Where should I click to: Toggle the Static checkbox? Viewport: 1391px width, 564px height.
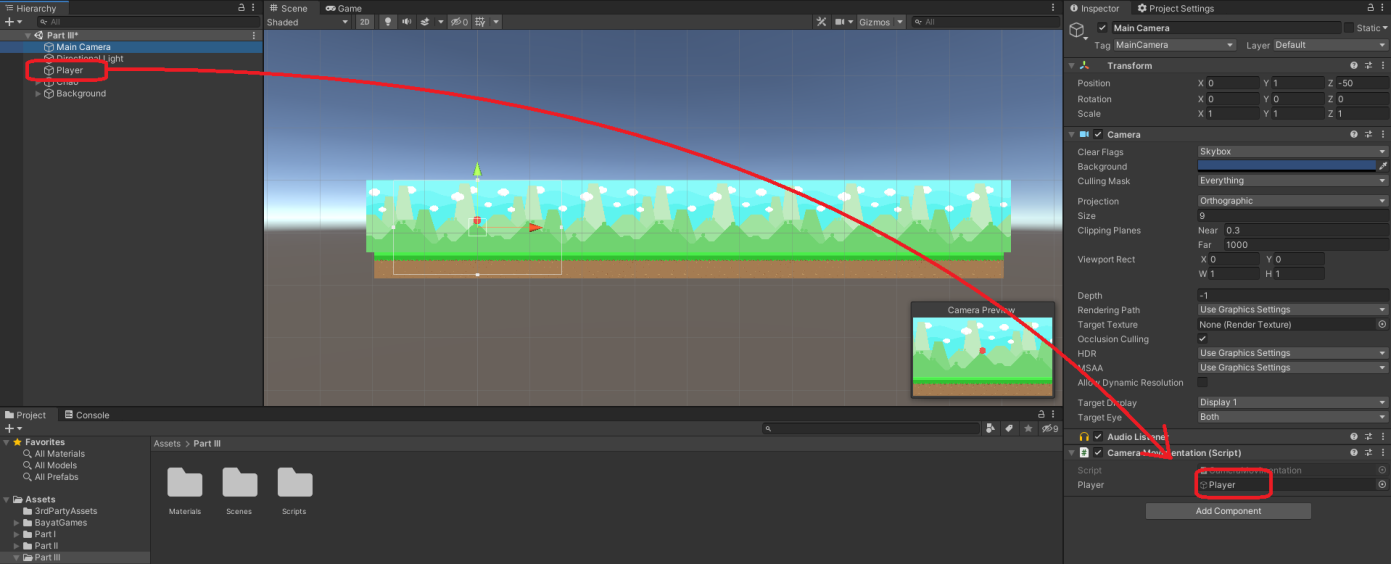point(1348,28)
